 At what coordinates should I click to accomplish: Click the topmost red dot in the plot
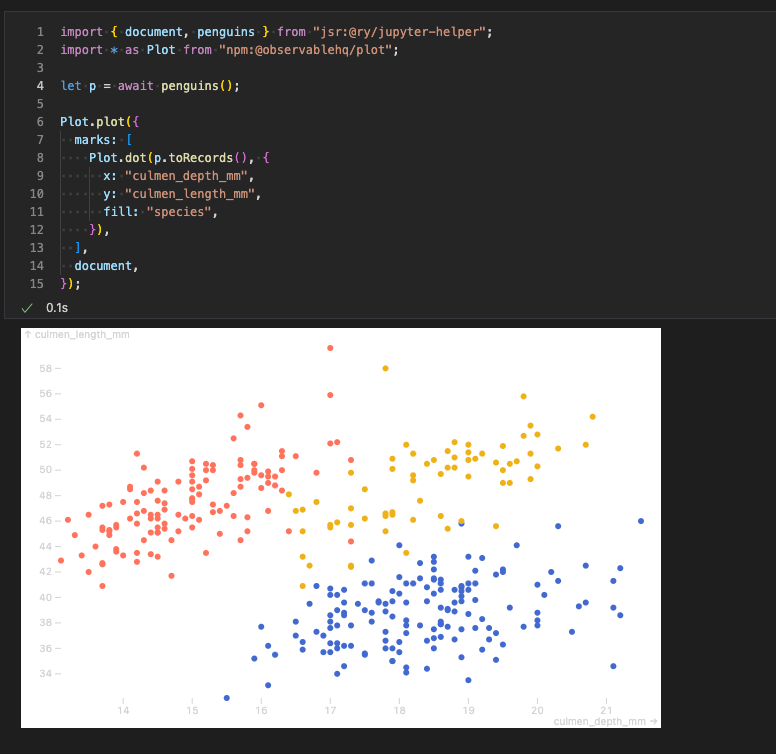tap(330, 348)
